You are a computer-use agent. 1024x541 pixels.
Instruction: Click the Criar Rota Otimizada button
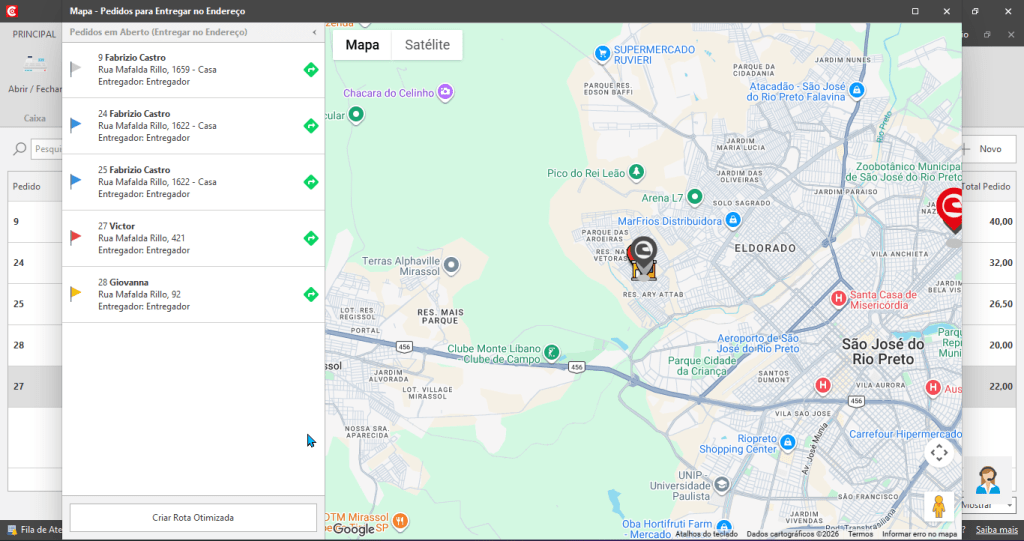193,517
